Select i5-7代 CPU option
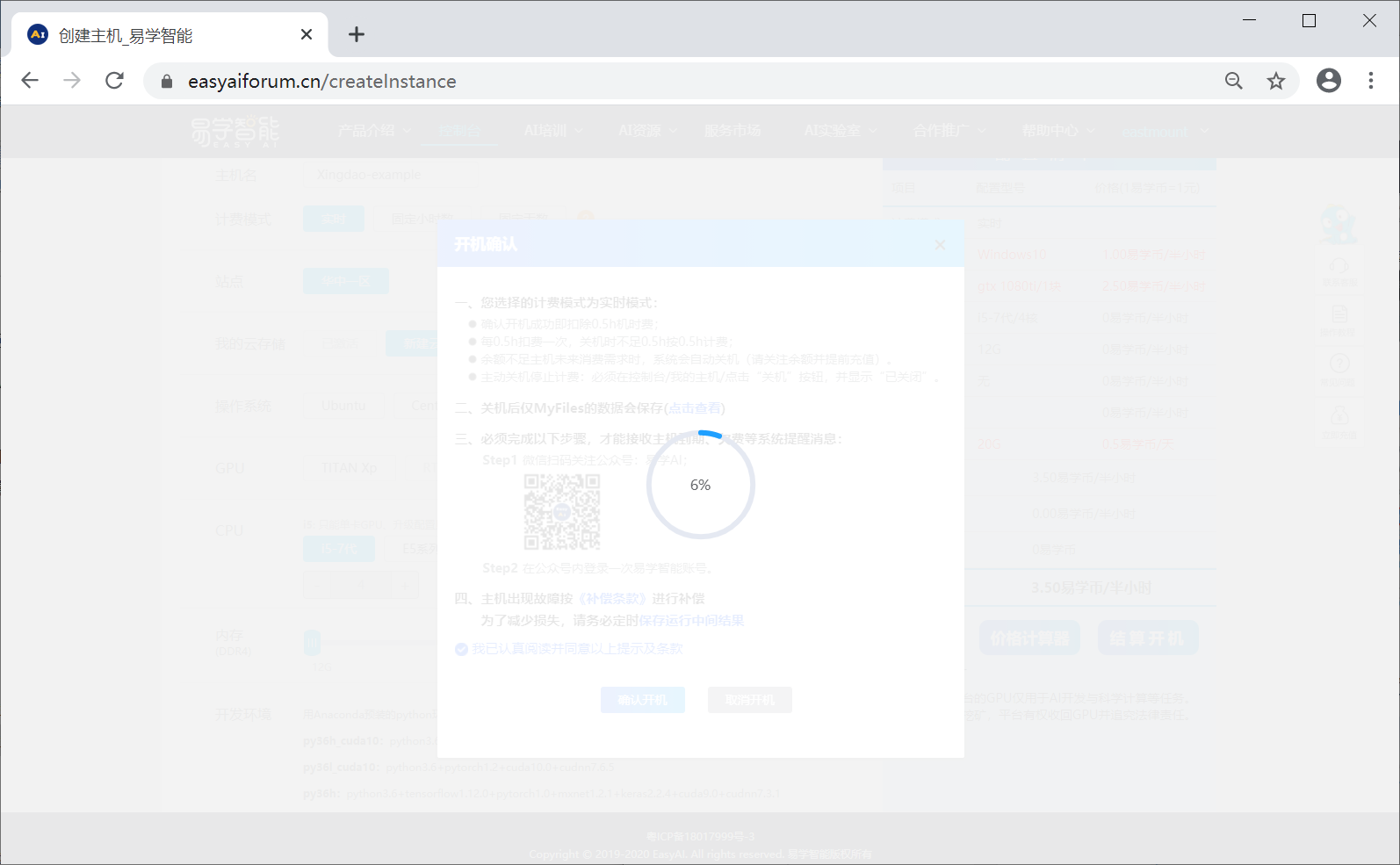 (339, 549)
